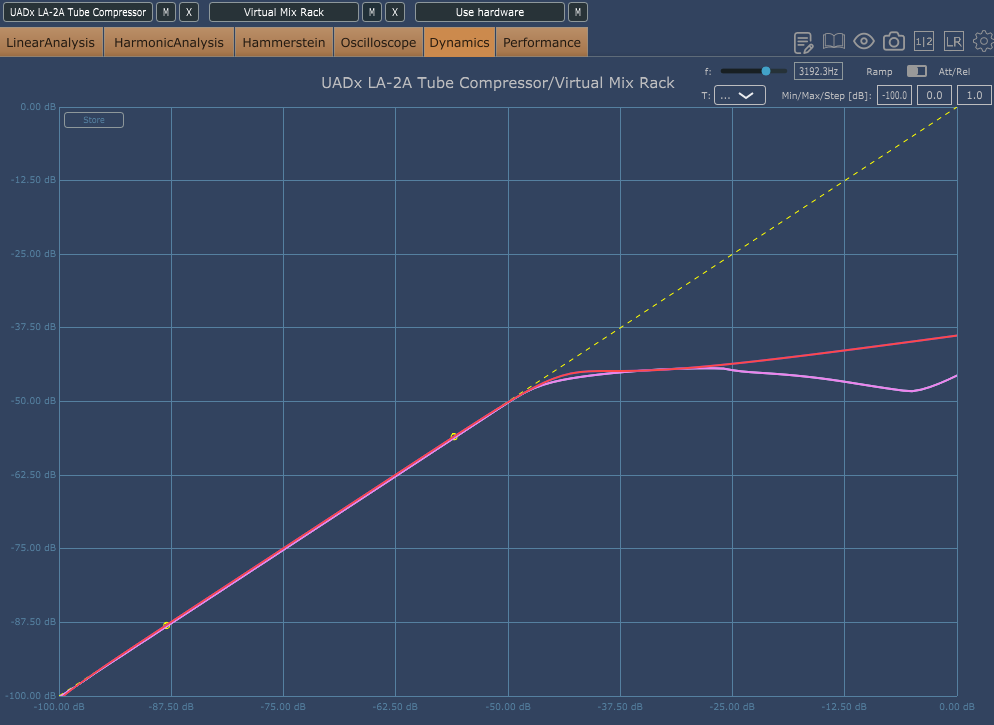Switch channel mode via the LR icon
The width and height of the screenshot is (994, 725).
[953, 42]
